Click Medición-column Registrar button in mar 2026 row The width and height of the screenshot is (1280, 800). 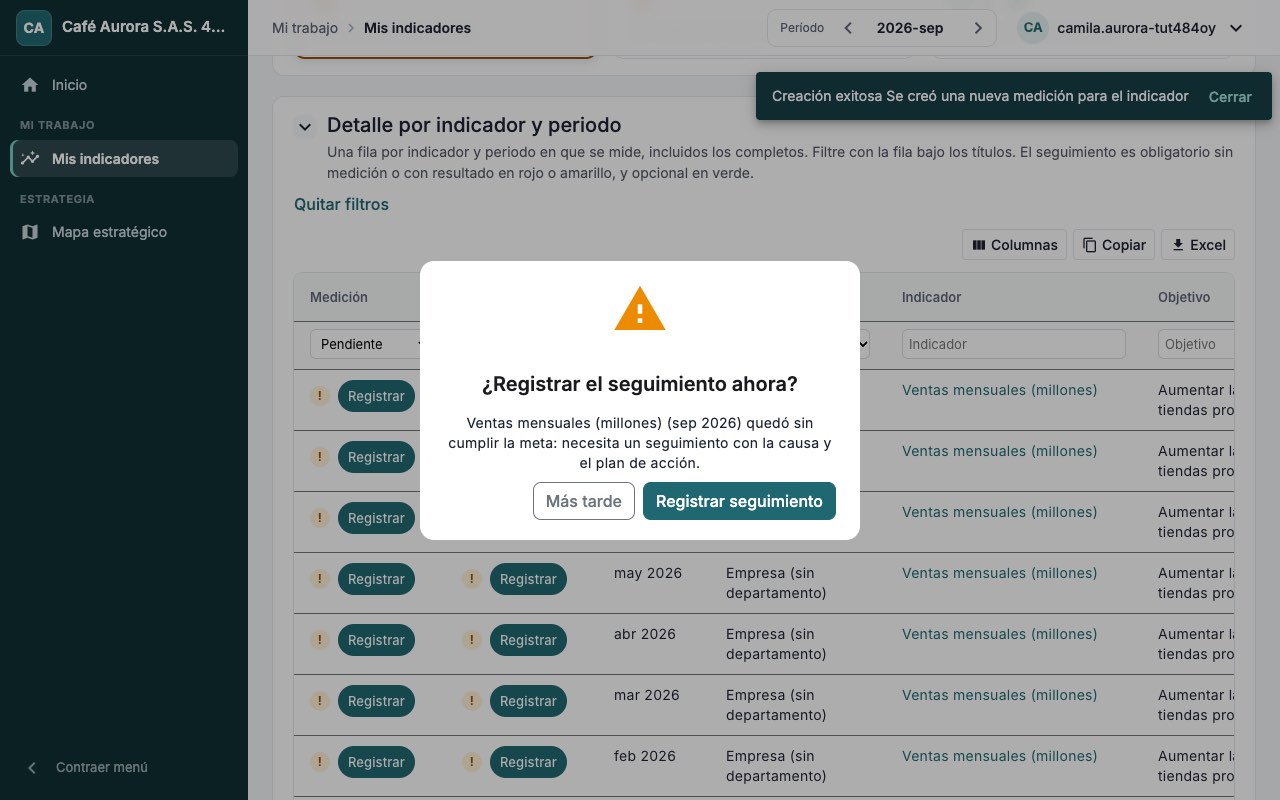click(x=376, y=701)
